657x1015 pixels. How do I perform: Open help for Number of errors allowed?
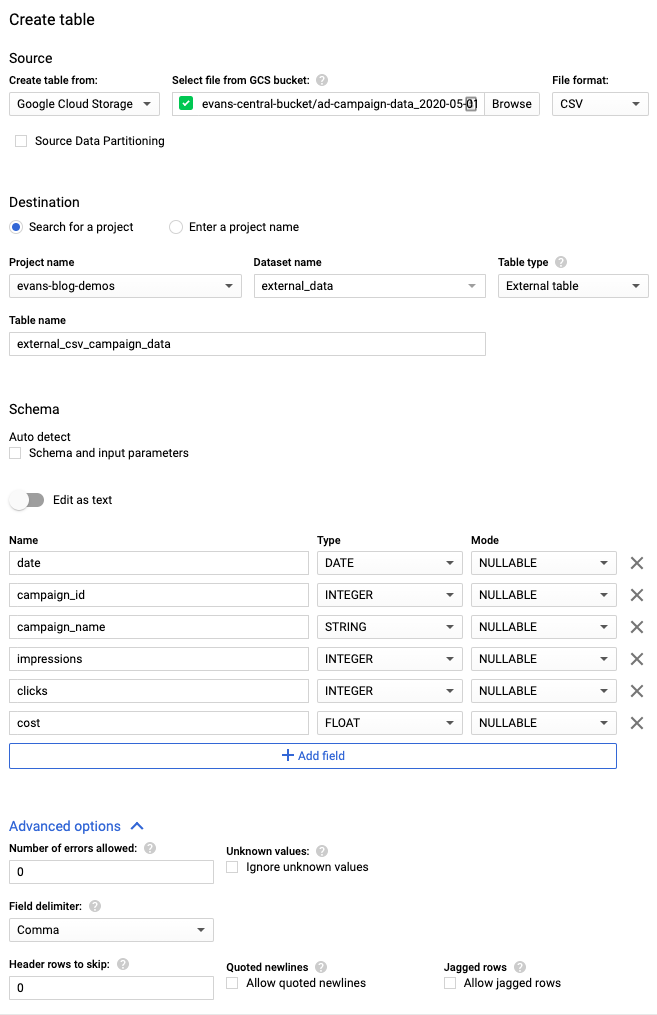[x=150, y=848]
